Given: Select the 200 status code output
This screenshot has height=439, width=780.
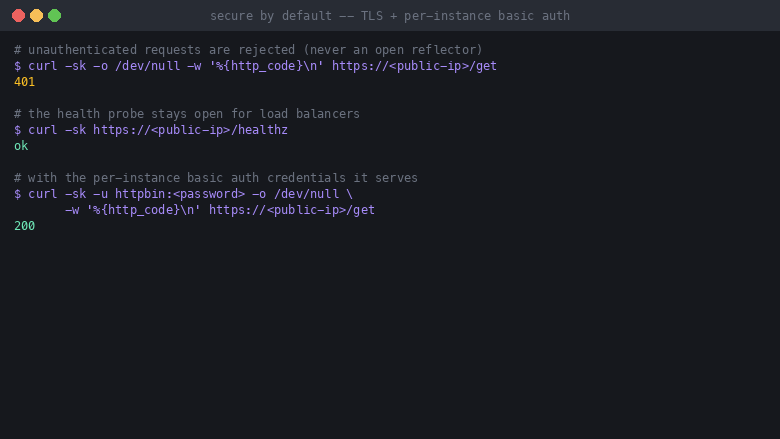Looking at the screenshot, I should pos(24,226).
